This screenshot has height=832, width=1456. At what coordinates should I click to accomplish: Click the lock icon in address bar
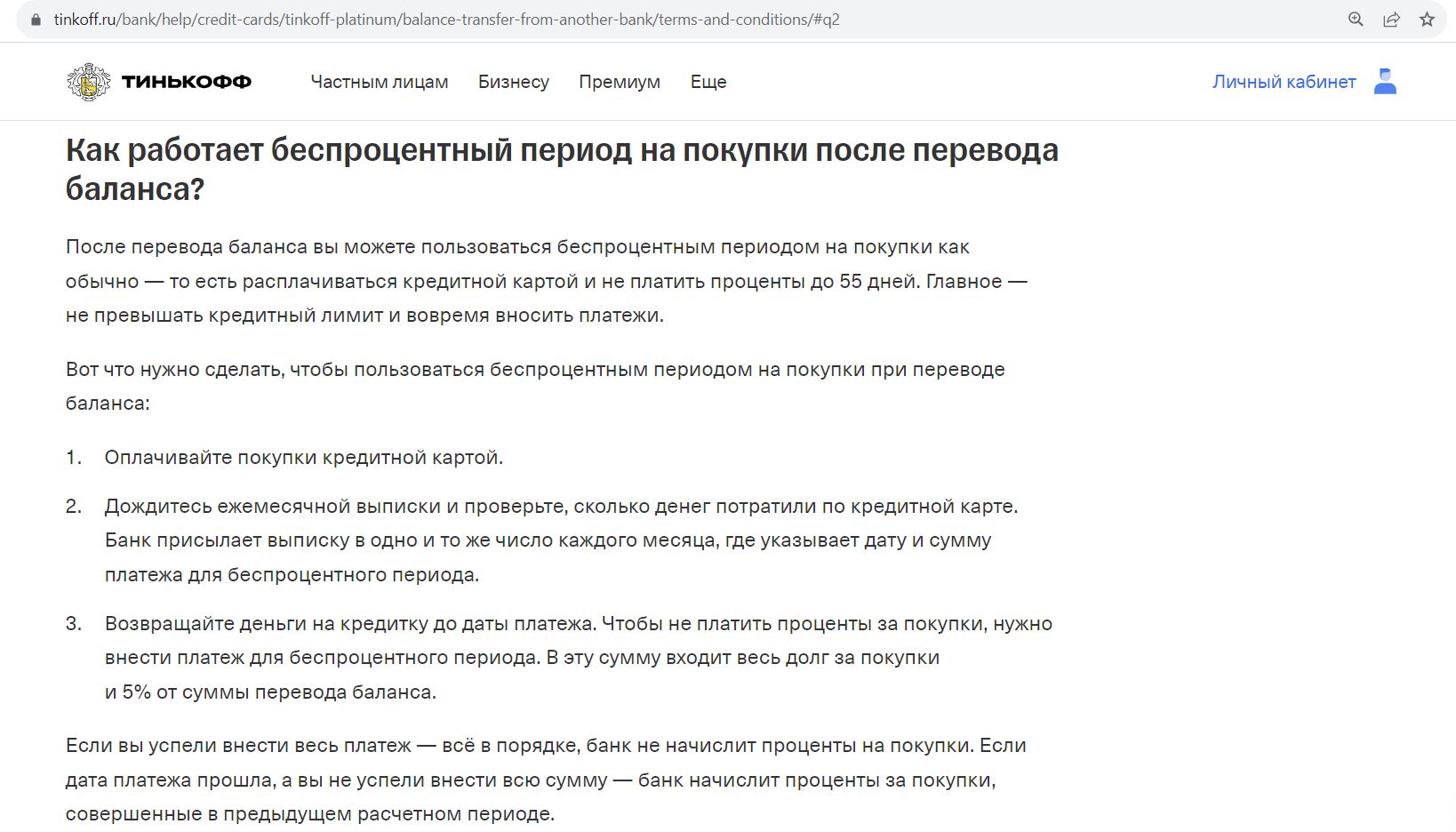[x=36, y=19]
